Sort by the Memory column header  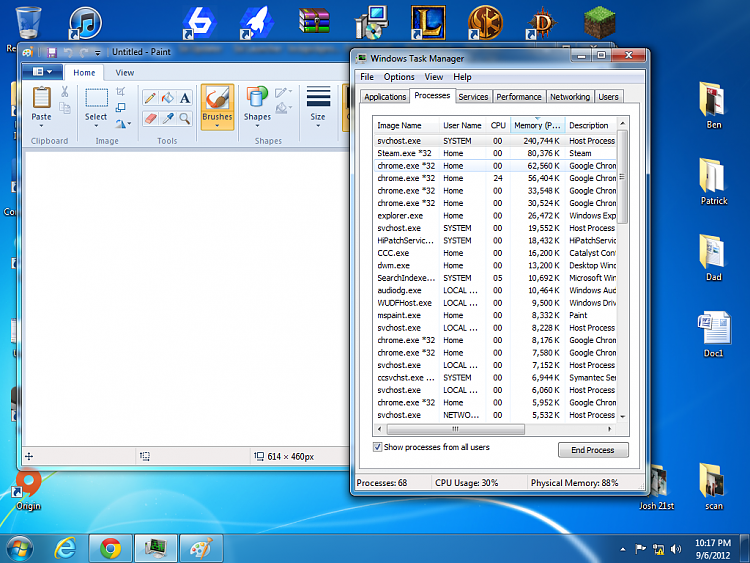[538, 125]
